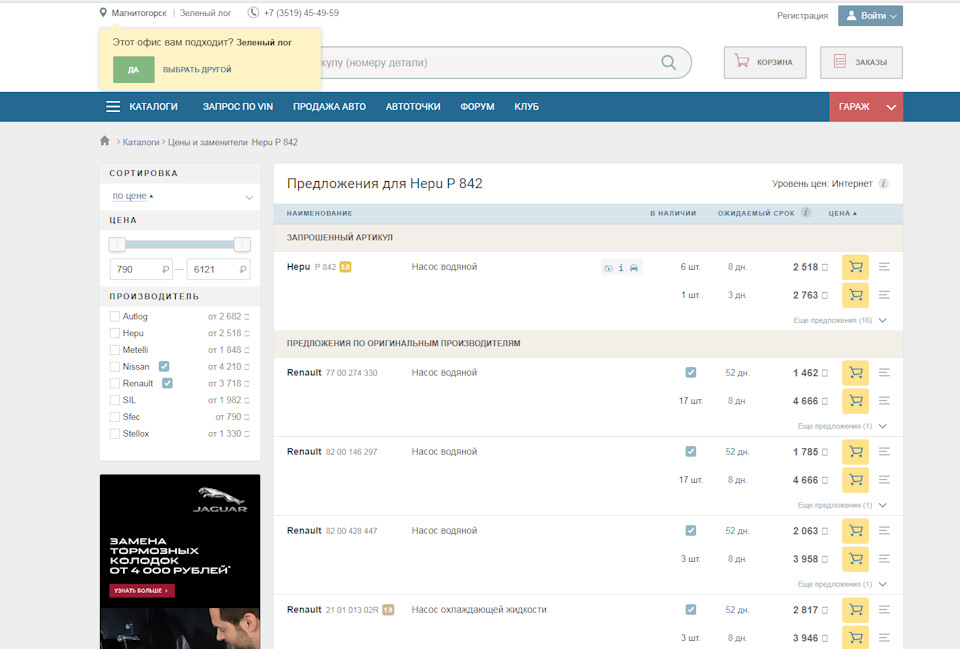The image size is (960, 649).
Task: Click the phone icon beside +7 (3519) 45-49-59
Action: 253,12
